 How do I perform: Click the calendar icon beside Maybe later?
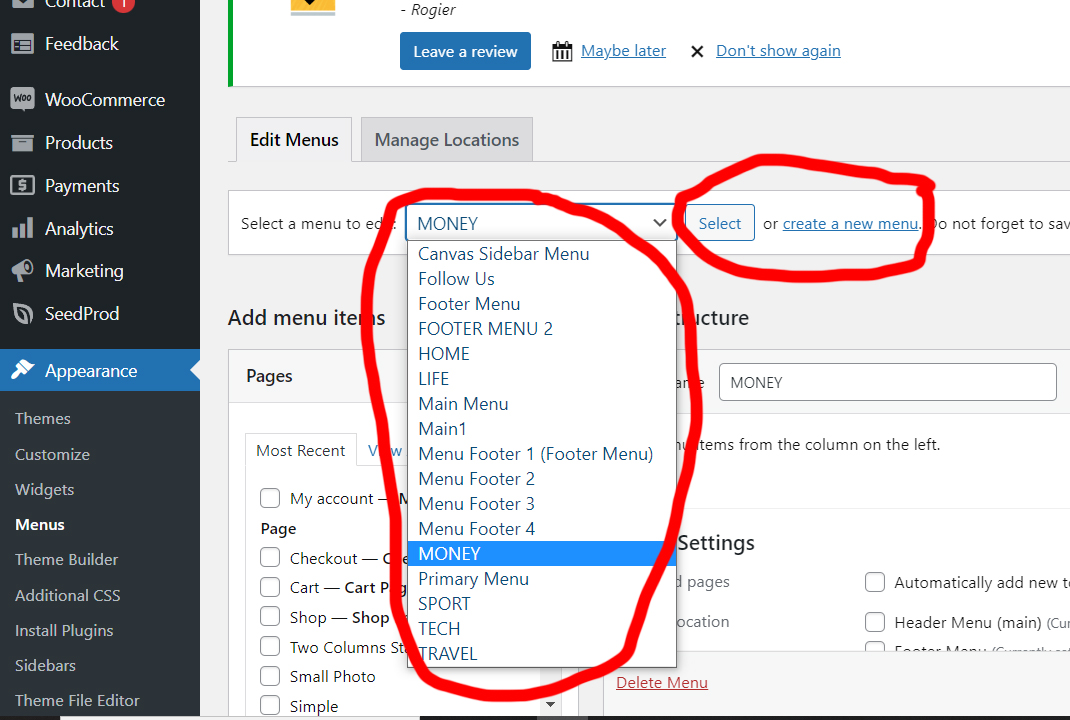click(562, 51)
